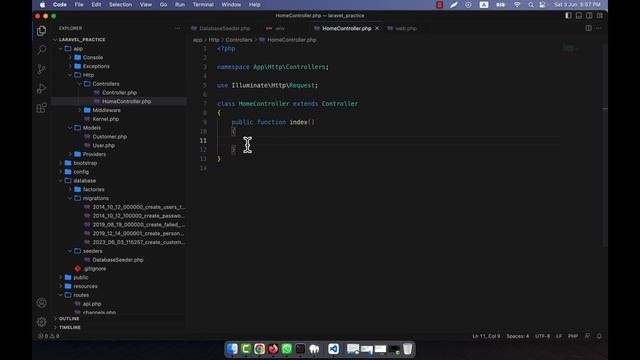640x360 pixels.
Task: Open the Run menu
Action: [180, 5]
